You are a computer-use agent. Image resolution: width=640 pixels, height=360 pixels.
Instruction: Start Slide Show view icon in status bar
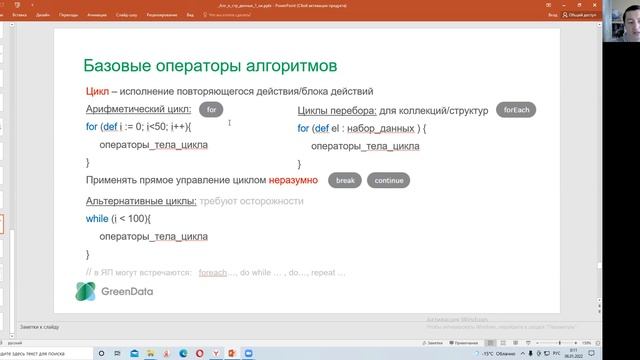point(528,343)
